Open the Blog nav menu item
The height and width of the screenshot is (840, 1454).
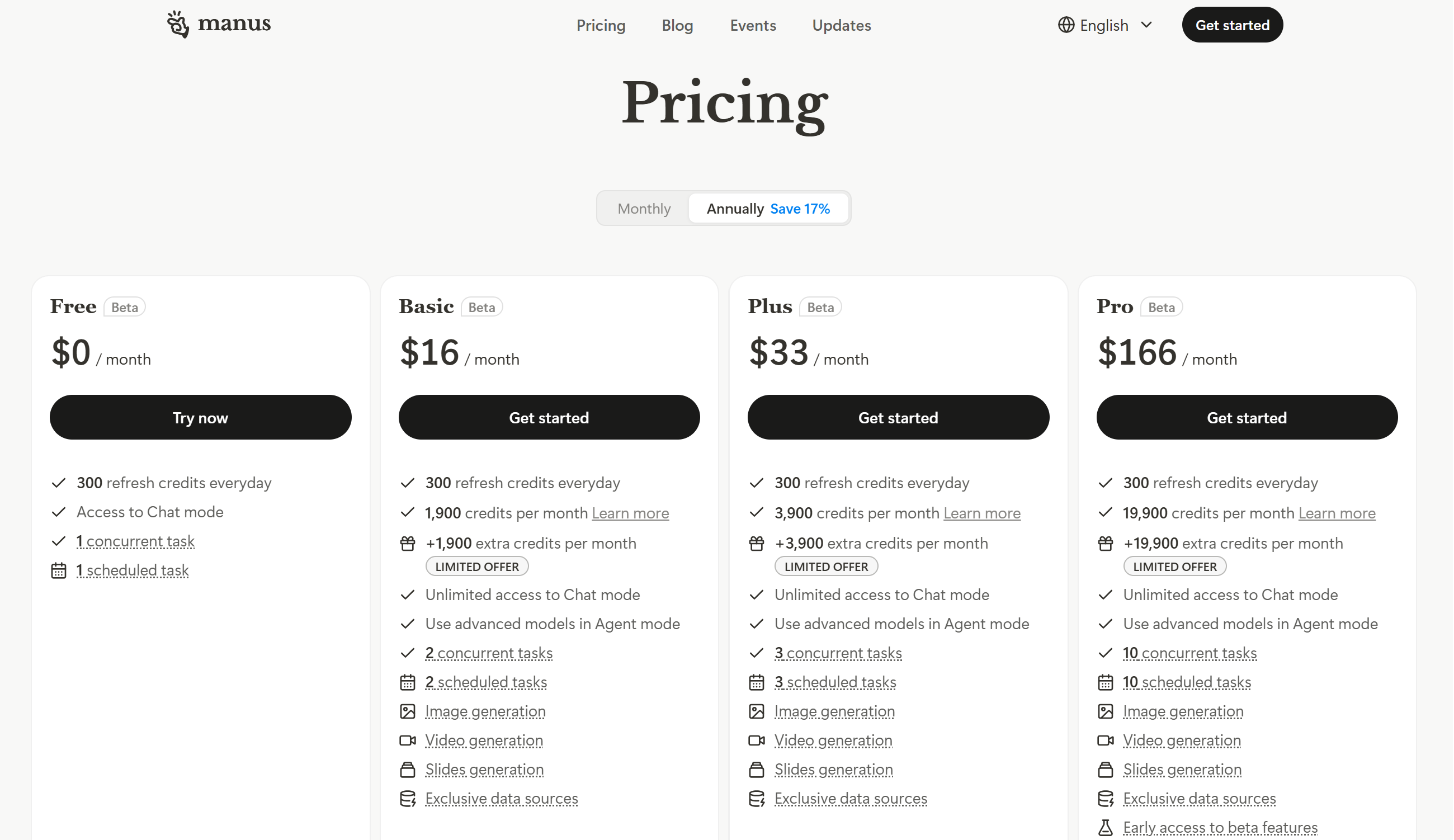tap(677, 25)
